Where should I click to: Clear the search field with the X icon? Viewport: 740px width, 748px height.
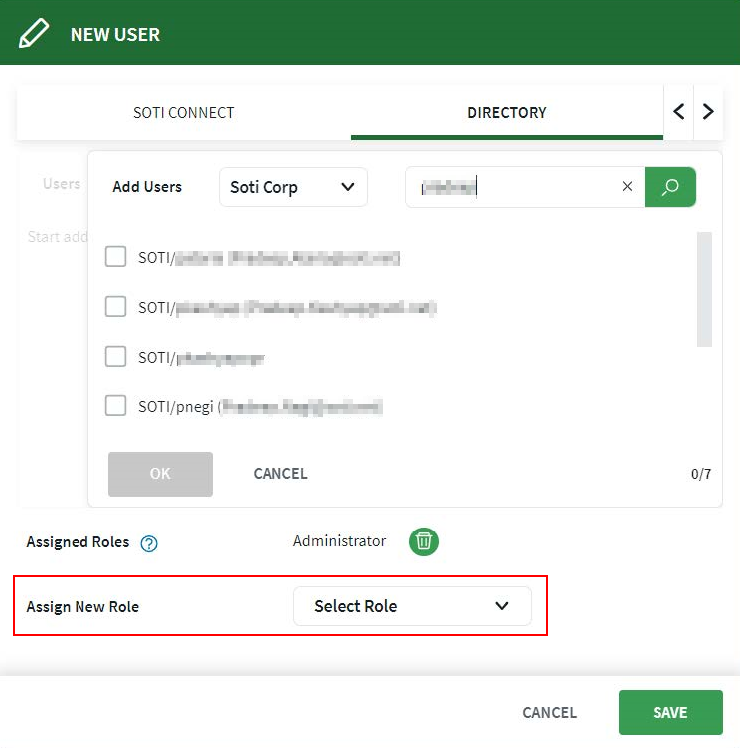coord(627,187)
